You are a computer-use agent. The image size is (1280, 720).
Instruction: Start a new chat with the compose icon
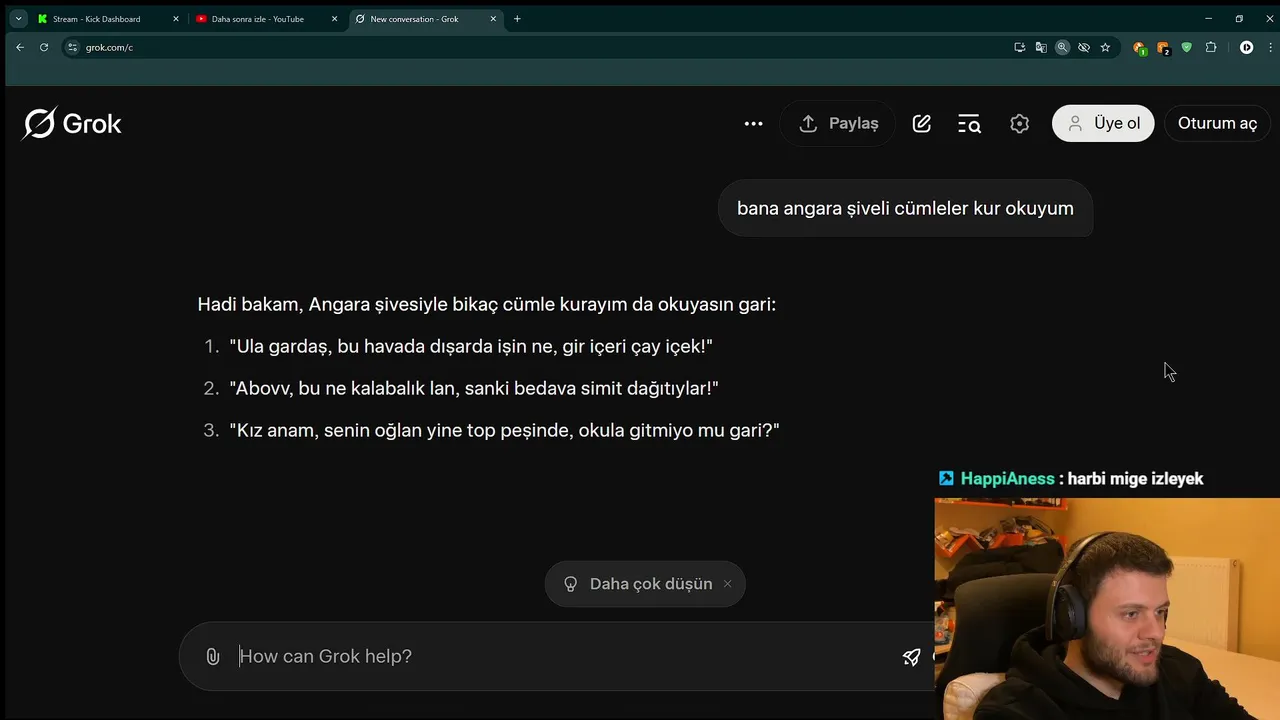pos(922,124)
